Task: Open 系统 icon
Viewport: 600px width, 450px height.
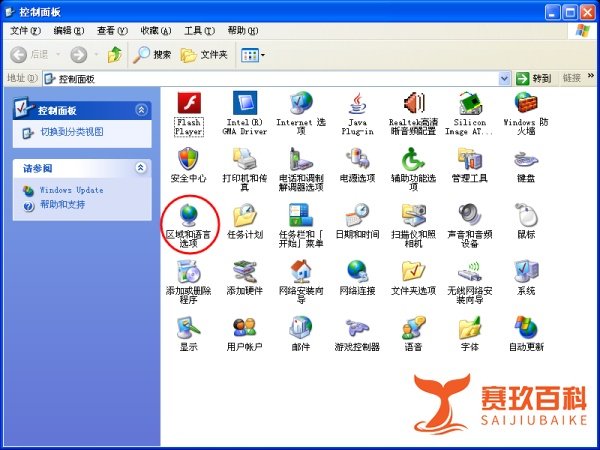Action: click(x=526, y=278)
